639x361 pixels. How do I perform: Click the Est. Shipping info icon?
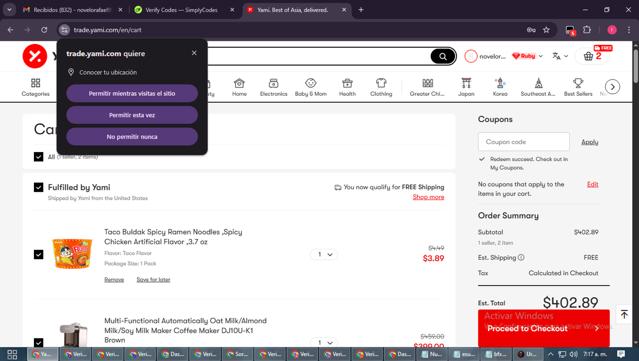click(x=521, y=258)
